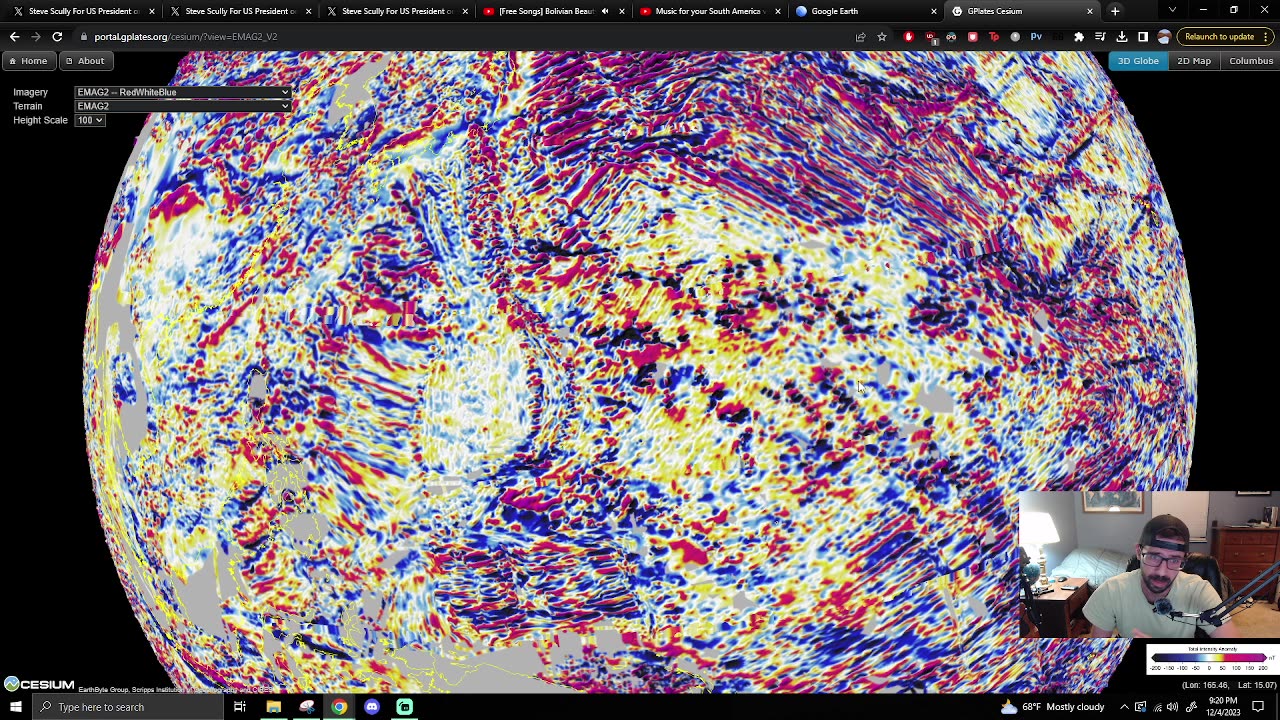This screenshot has height=720, width=1280.
Task: Open the glasses-face extension icon
Action: click(951, 37)
